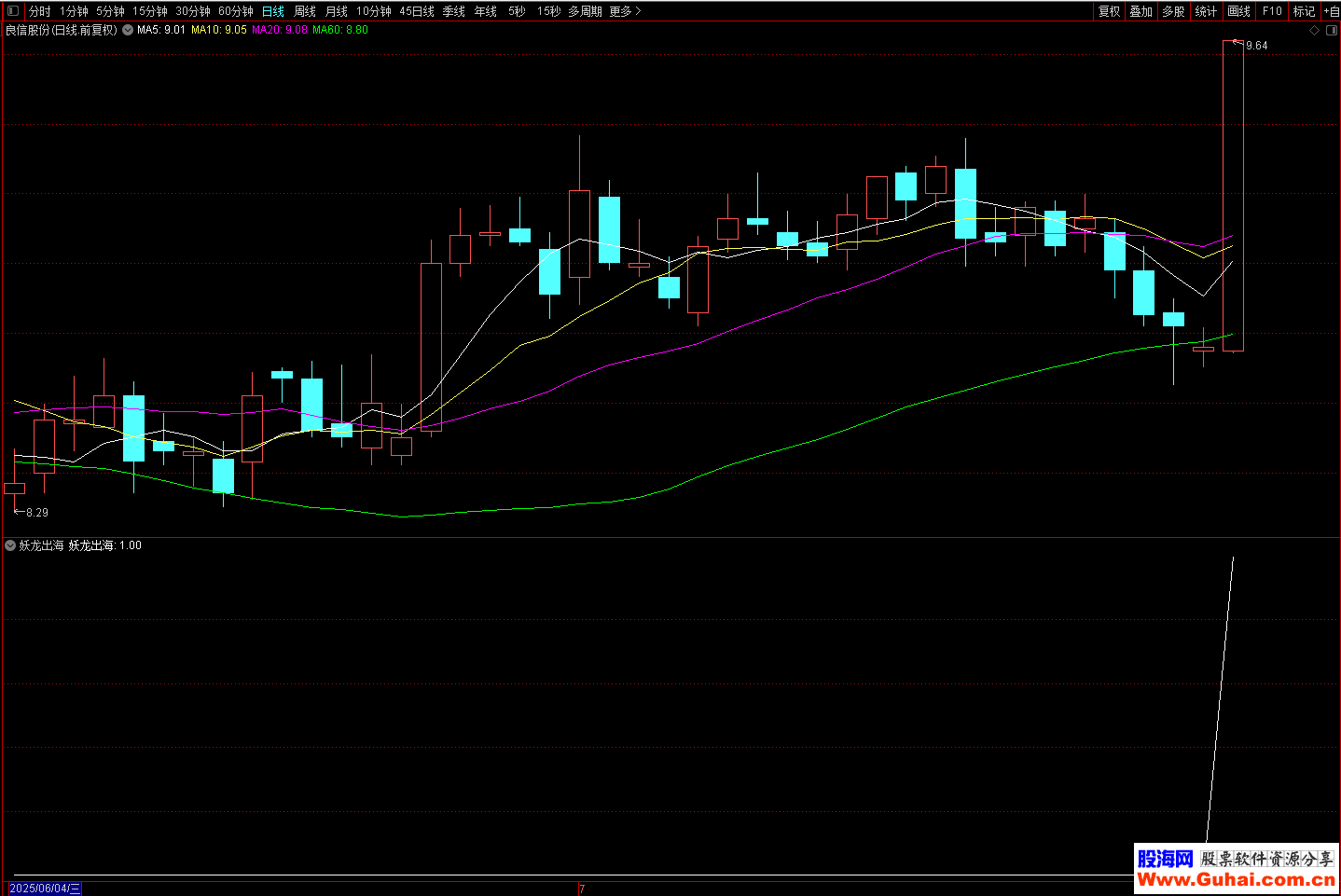Select 5分钟 period tab
This screenshot has height=896, width=1341.
click(110, 11)
